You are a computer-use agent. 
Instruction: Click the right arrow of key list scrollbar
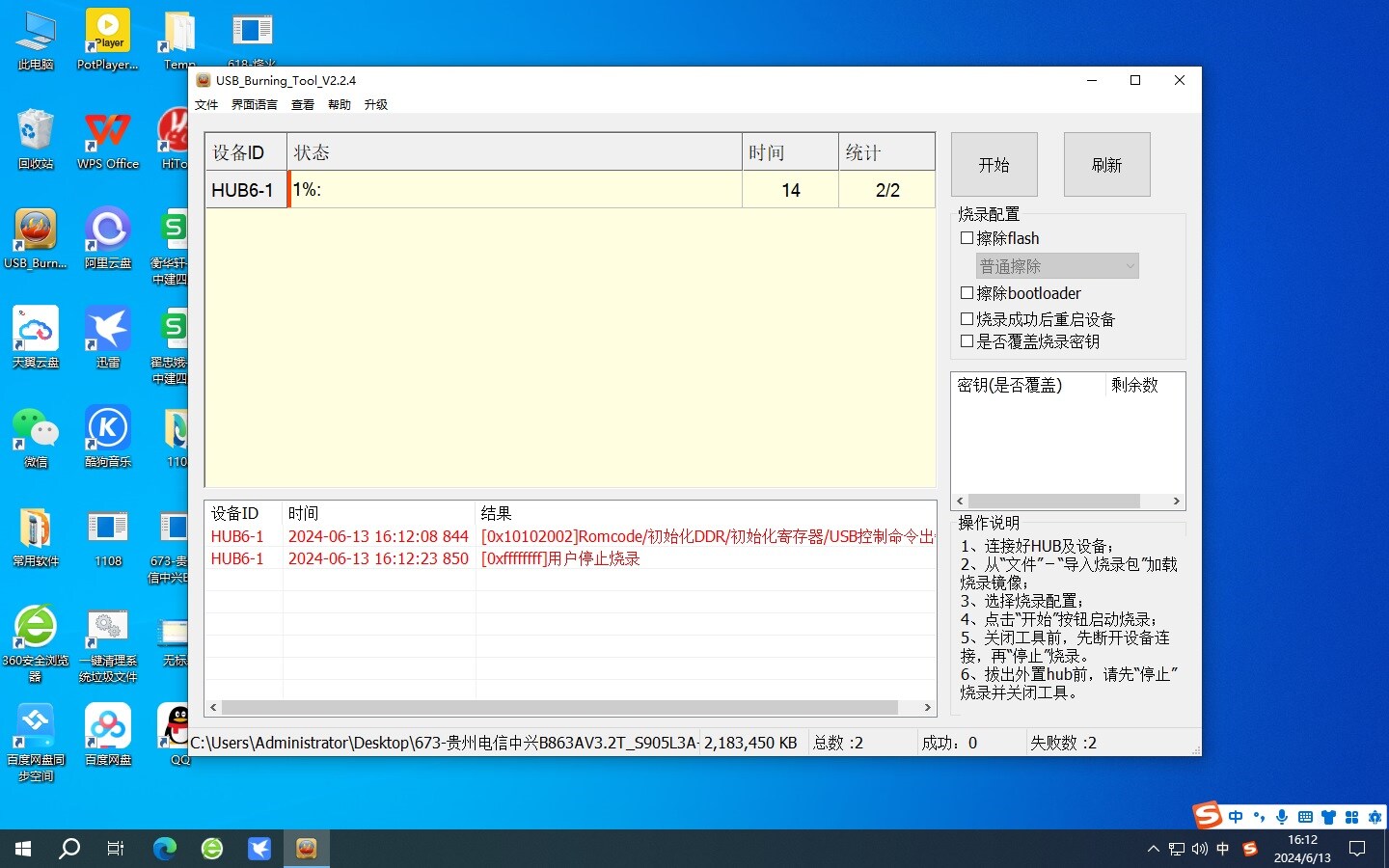pos(1176,501)
